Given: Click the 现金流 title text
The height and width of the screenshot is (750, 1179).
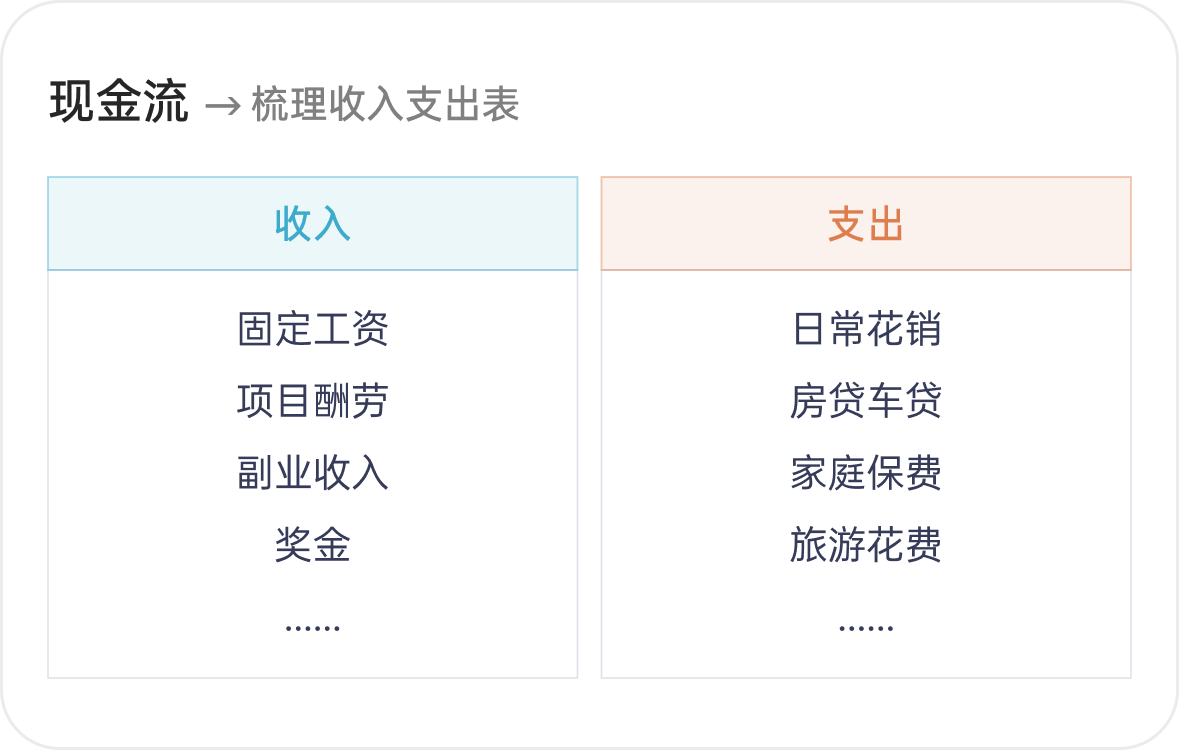Looking at the screenshot, I should pyautogui.click(x=118, y=103).
